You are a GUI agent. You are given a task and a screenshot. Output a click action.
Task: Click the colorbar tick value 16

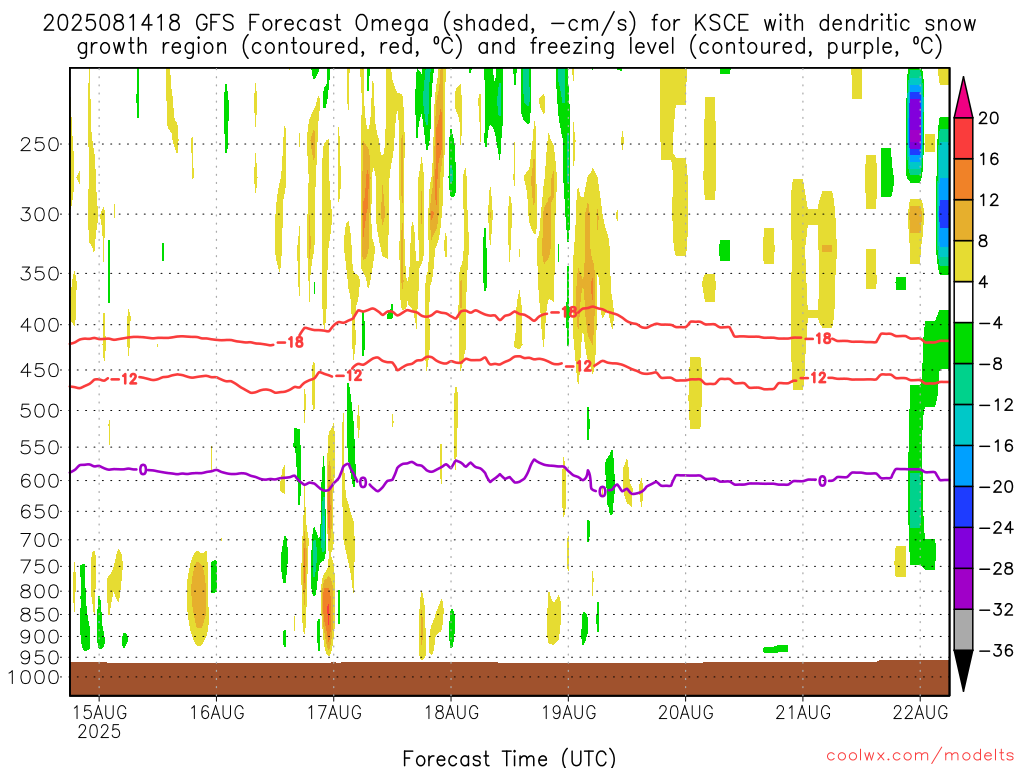tap(989, 159)
